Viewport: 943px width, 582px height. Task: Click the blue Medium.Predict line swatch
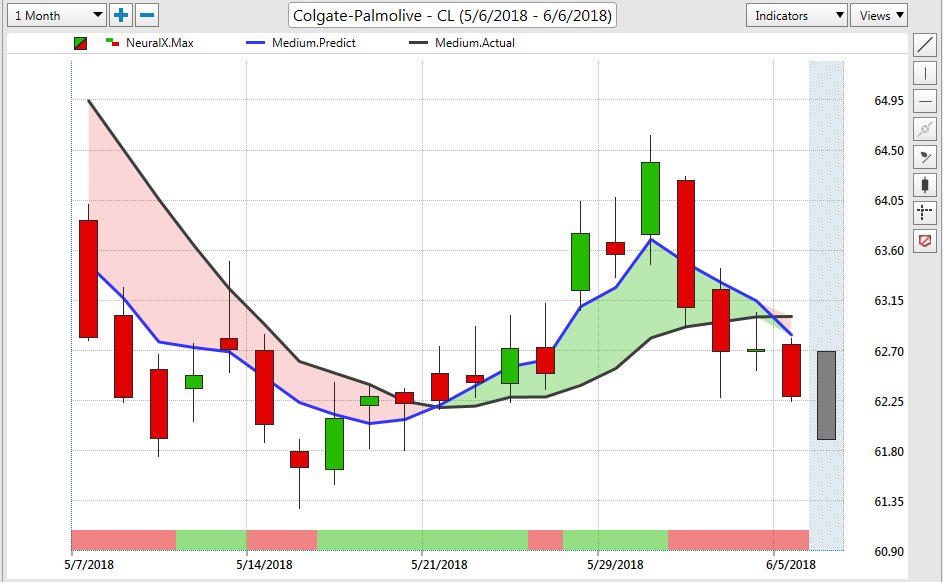click(x=255, y=43)
